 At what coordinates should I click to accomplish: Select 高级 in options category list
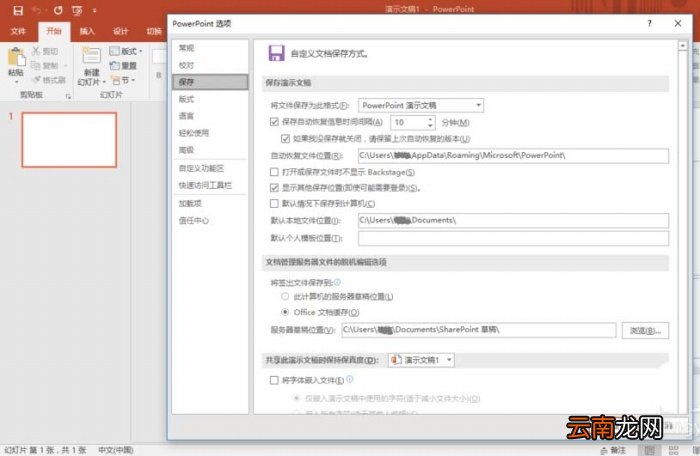pyautogui.click(x=210, y=150)
